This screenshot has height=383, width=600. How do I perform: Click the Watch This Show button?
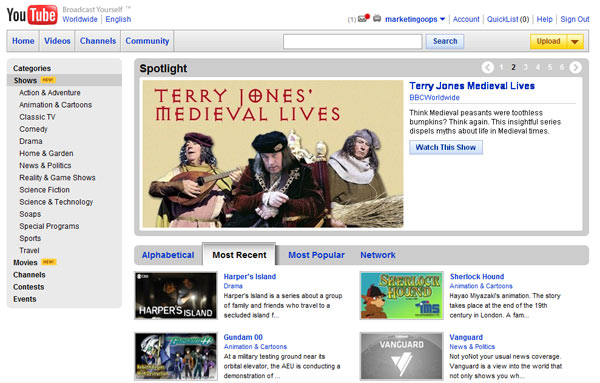(x=446, y=147)
